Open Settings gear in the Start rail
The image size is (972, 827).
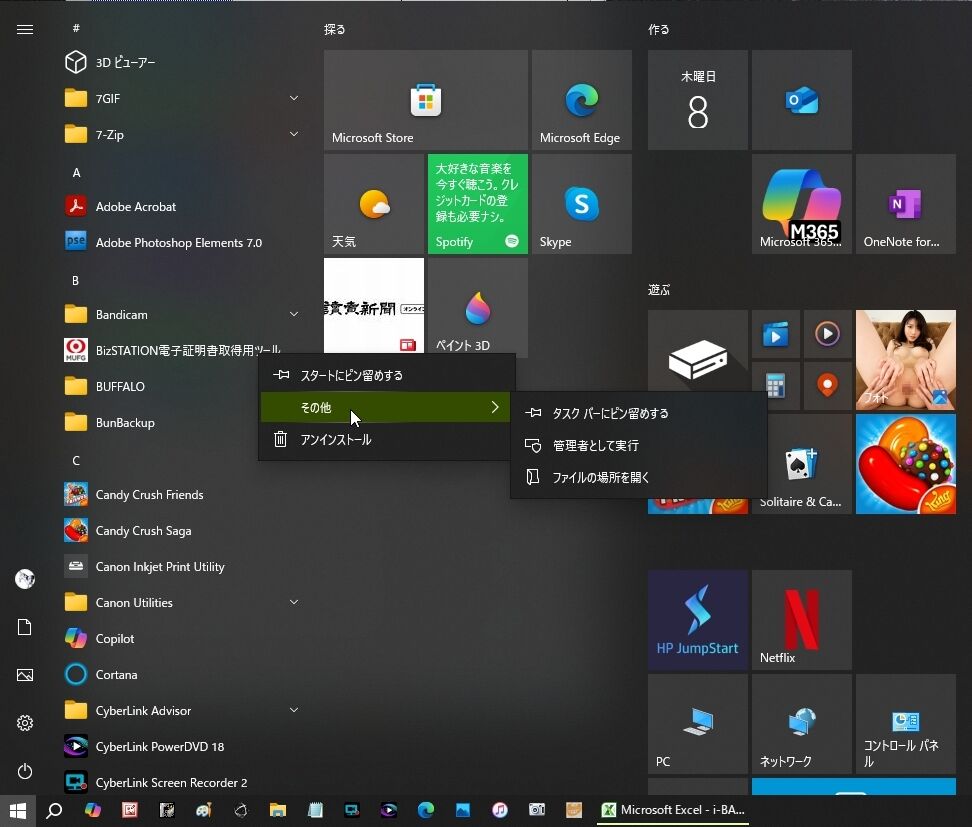pos(25,723)
